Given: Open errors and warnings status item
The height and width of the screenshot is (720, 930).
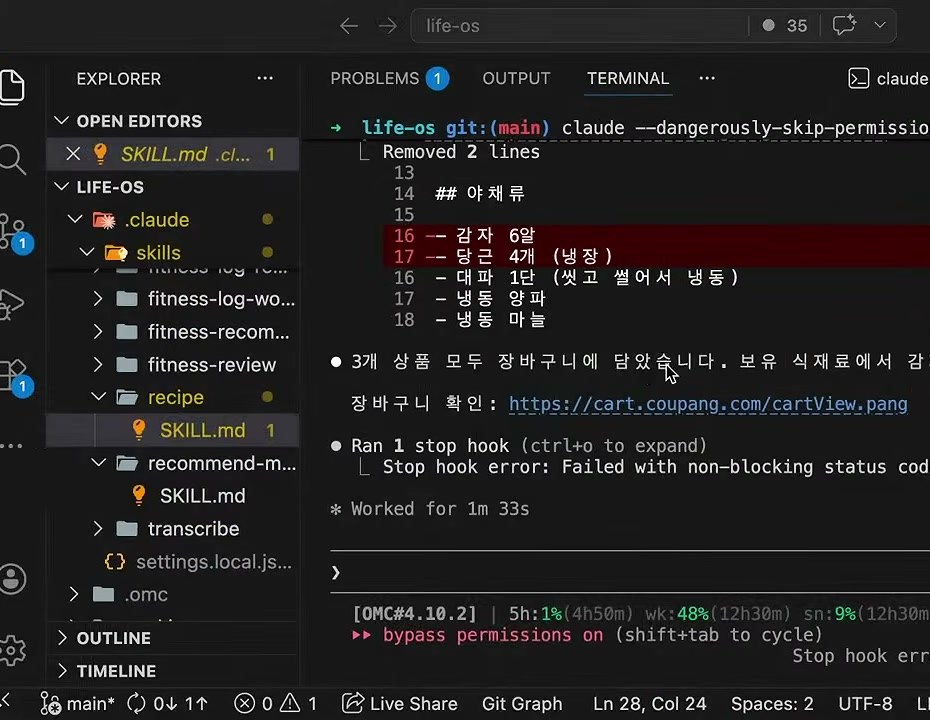Looking at the screenshot, I should coord(275,704).
